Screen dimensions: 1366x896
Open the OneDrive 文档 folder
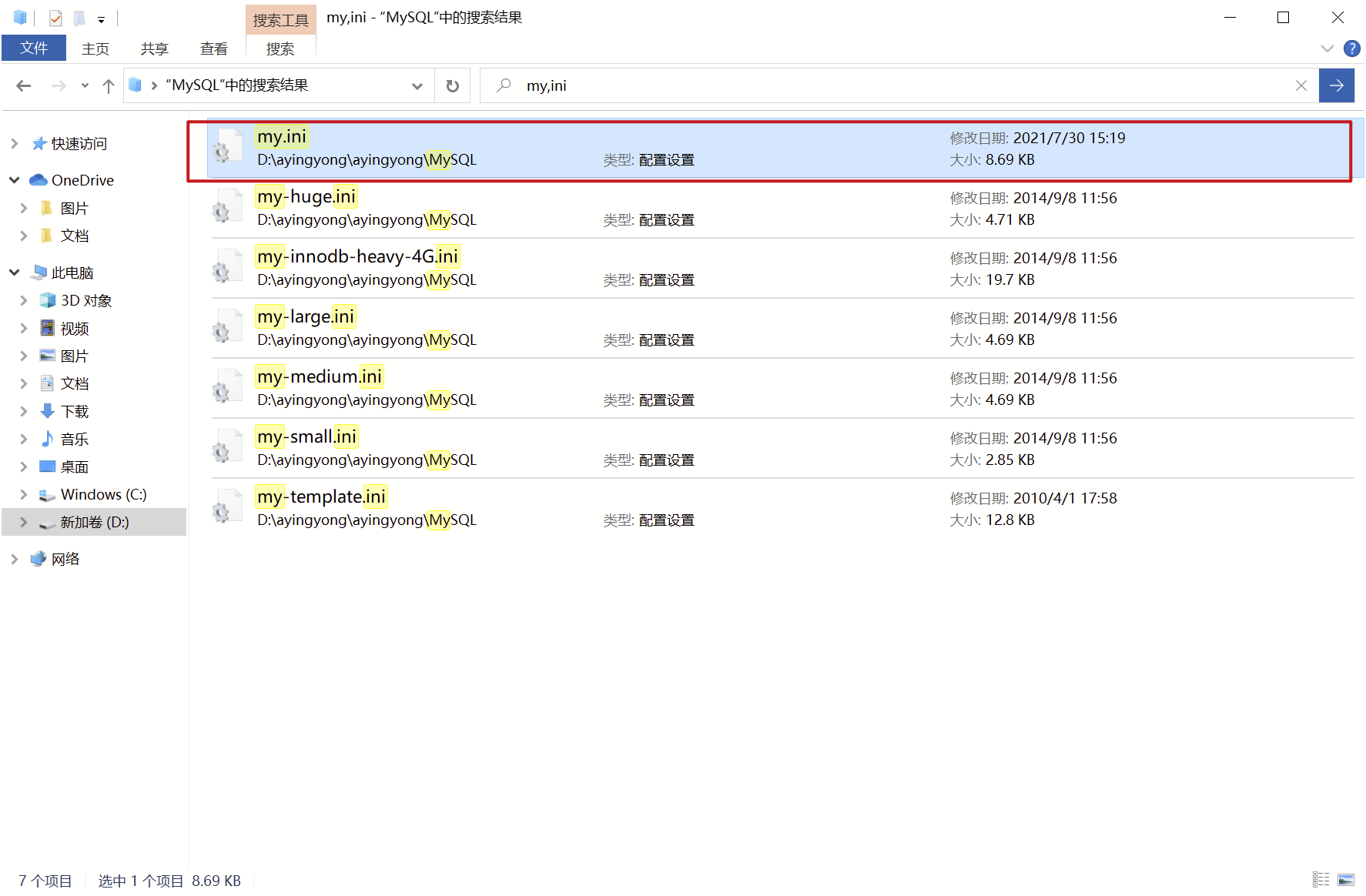coord(75,236)
